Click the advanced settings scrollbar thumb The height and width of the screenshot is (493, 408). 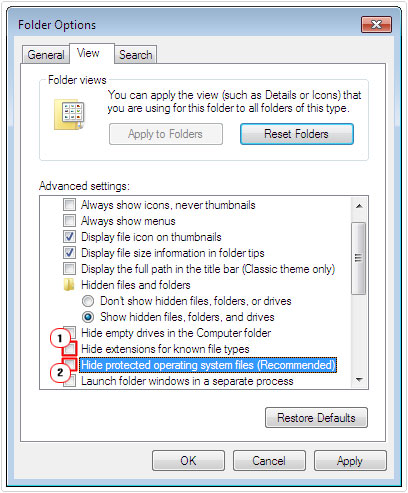(x=359, y=258)
